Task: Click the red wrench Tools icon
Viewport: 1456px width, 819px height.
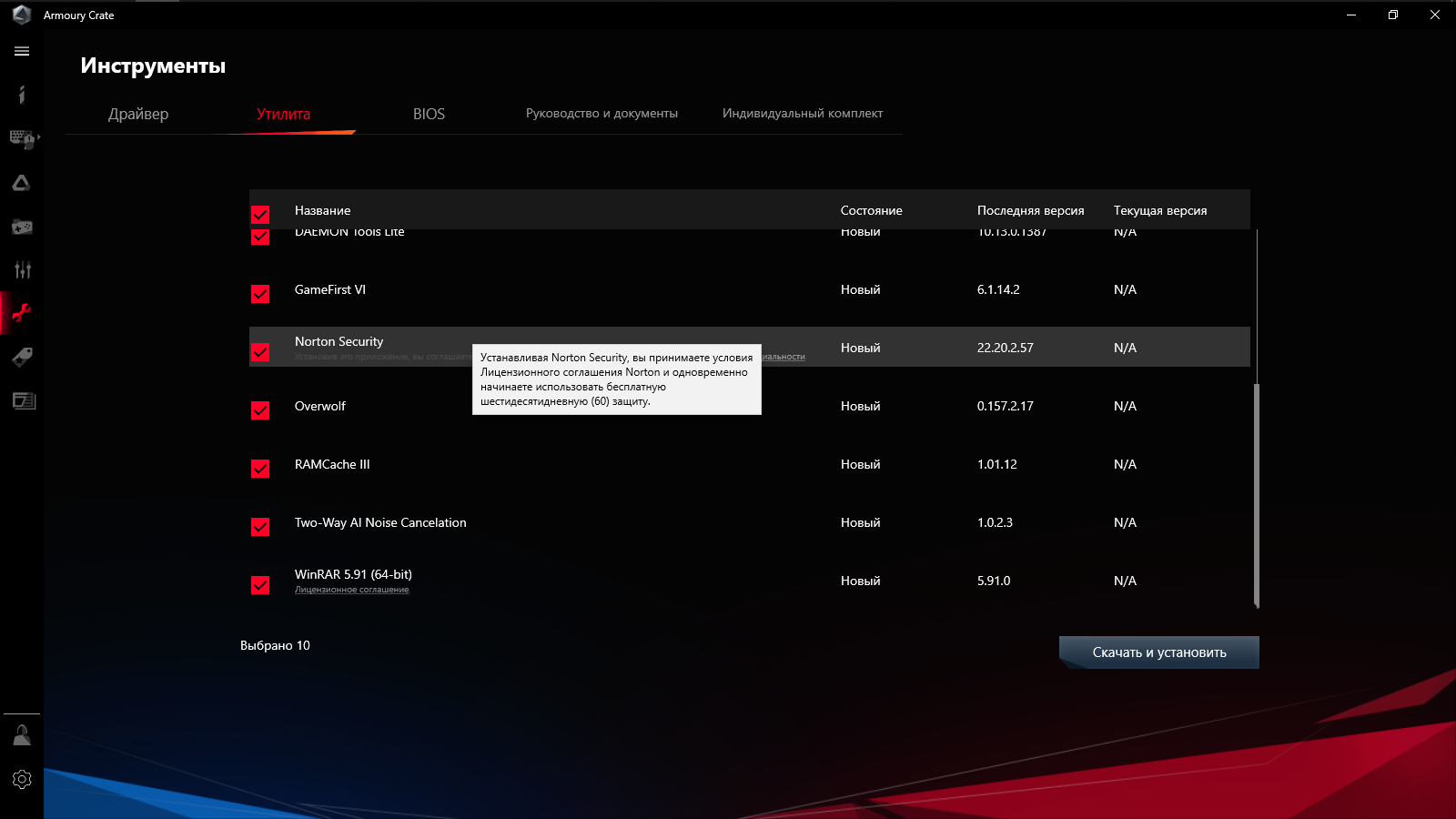Action: [21, 312]
